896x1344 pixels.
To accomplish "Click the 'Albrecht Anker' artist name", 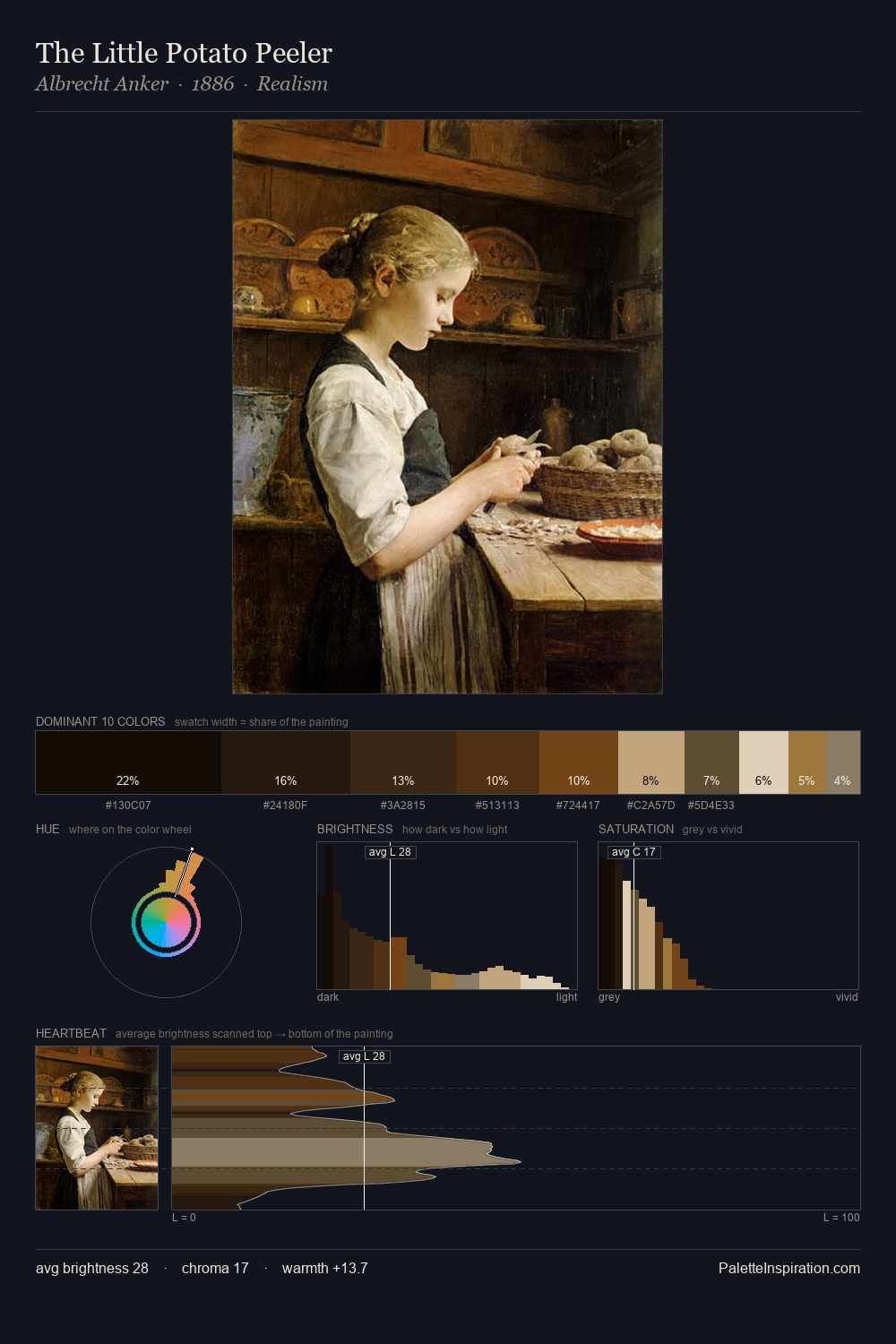I will pos(102,83).
